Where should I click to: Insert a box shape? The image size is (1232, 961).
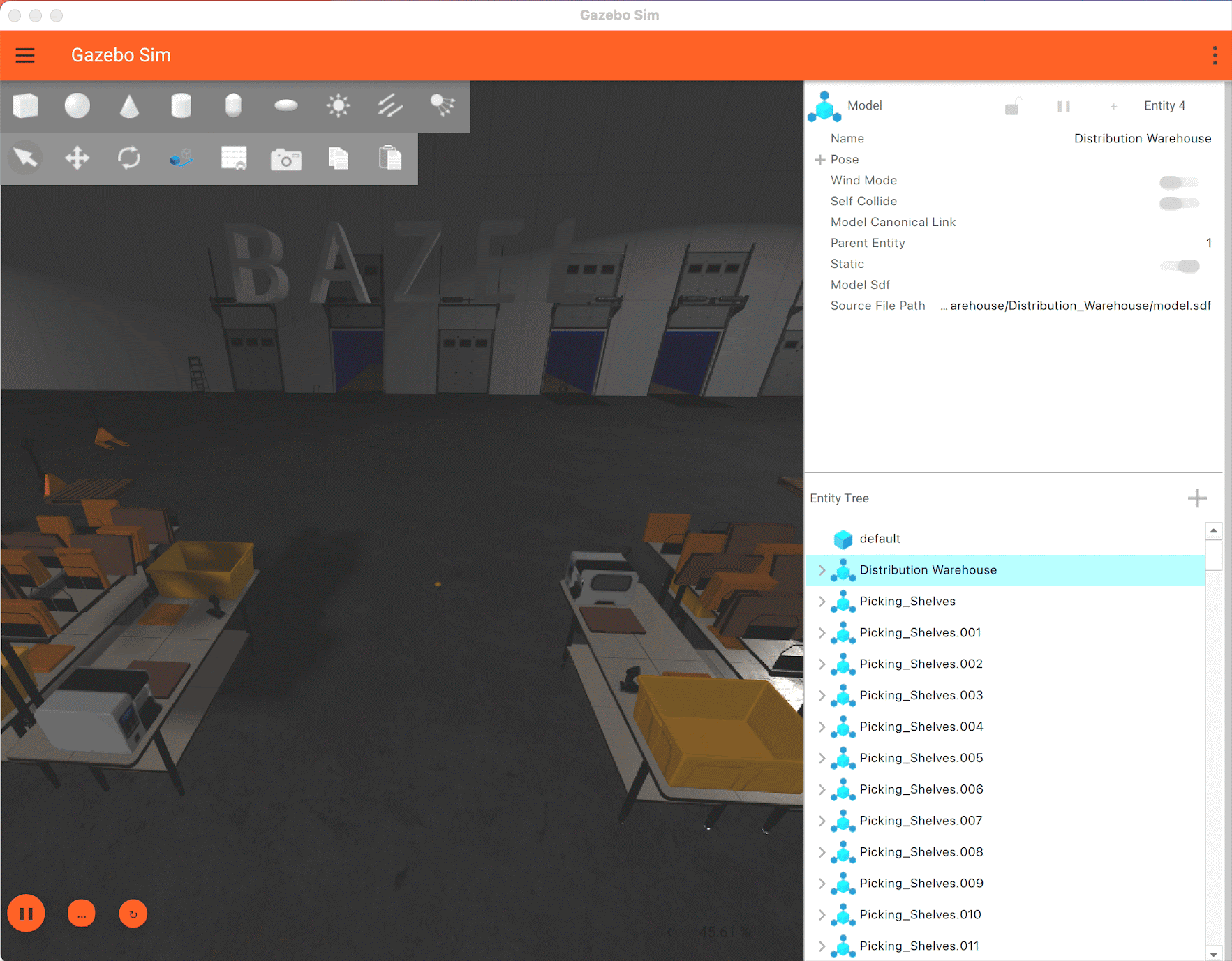pos(26,106)
